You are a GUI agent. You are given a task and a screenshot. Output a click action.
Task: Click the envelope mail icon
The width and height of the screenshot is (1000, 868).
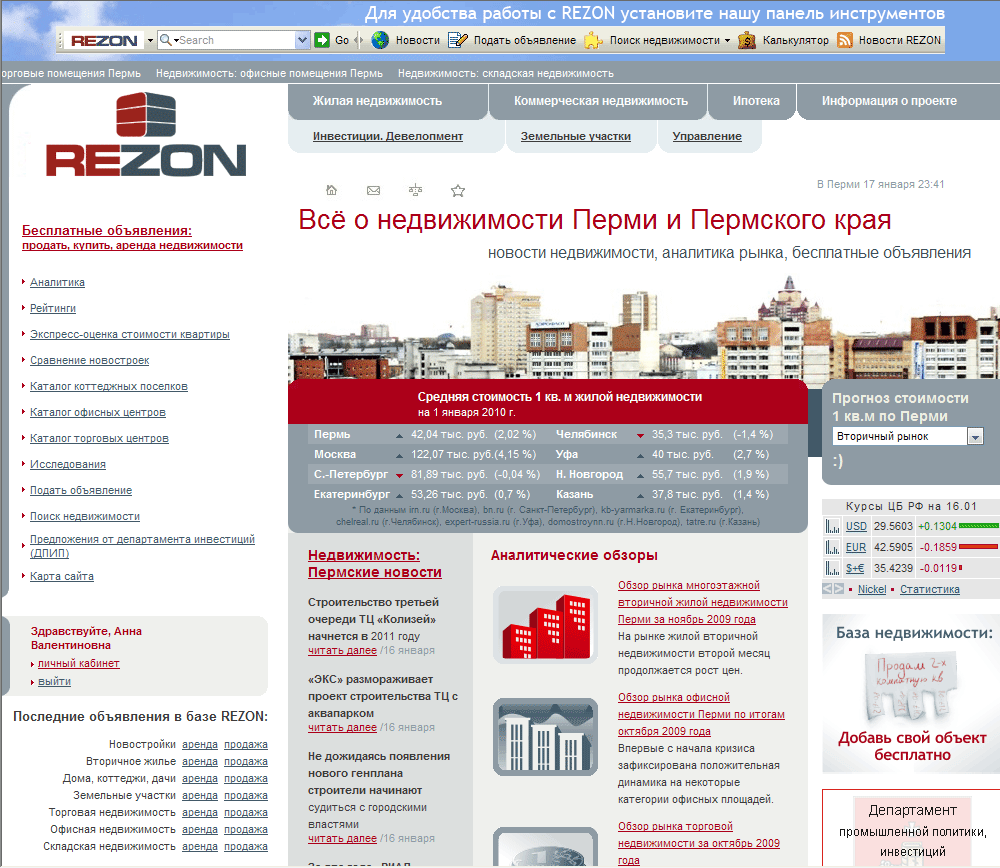click(x=374, y=190)
